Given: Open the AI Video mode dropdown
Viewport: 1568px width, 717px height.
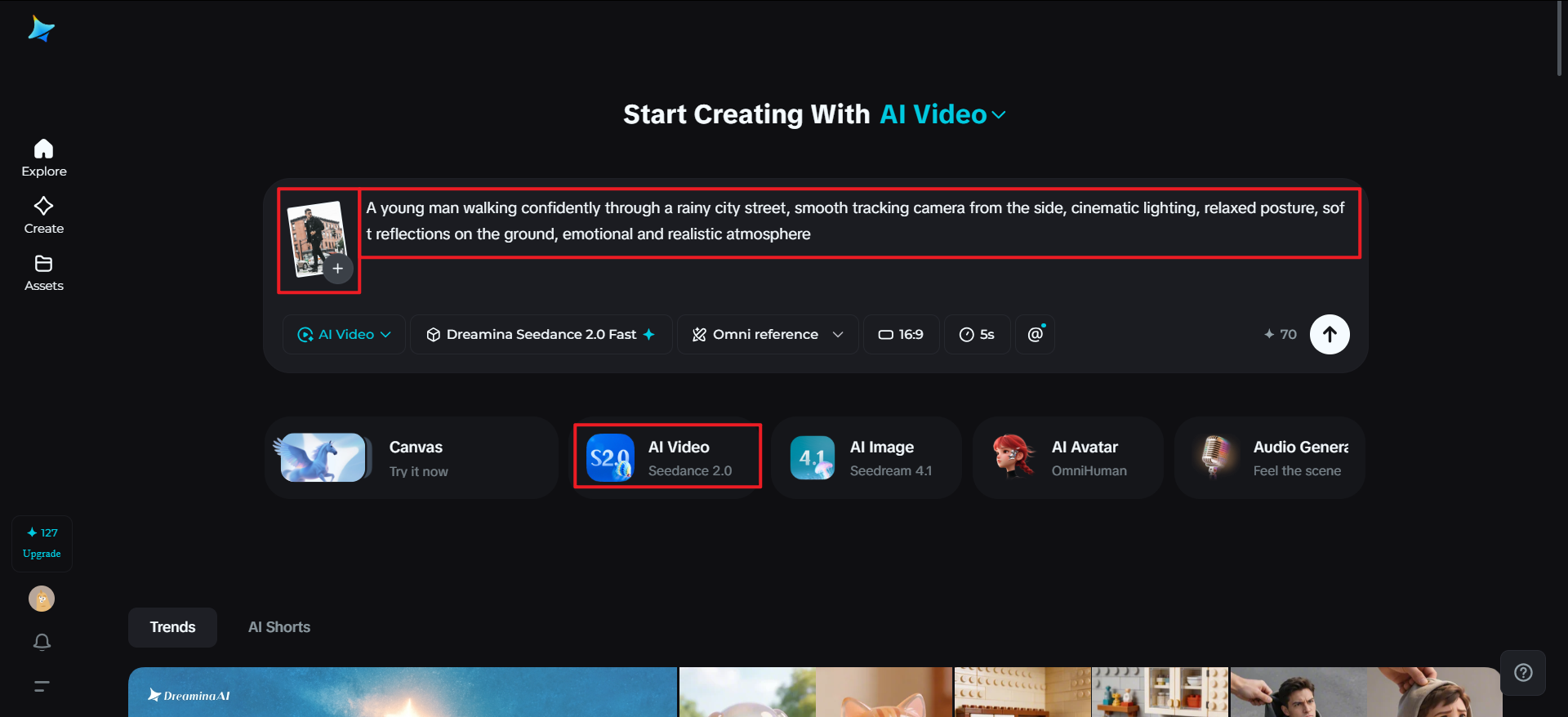Looking at the screenshot, I should [x=344, y=334].
